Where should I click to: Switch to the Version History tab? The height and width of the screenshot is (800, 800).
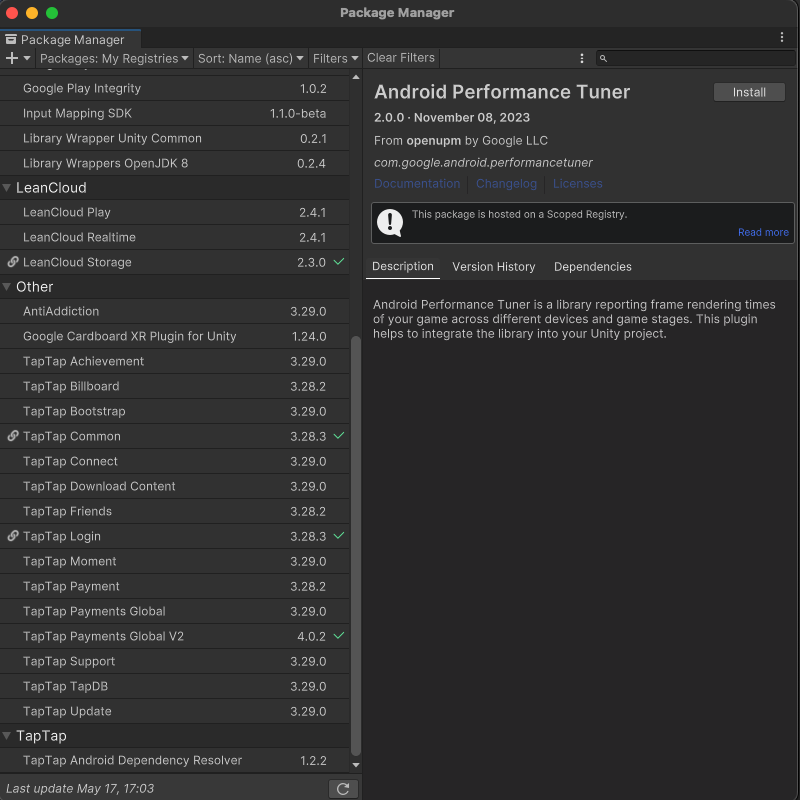coord(493,266)
